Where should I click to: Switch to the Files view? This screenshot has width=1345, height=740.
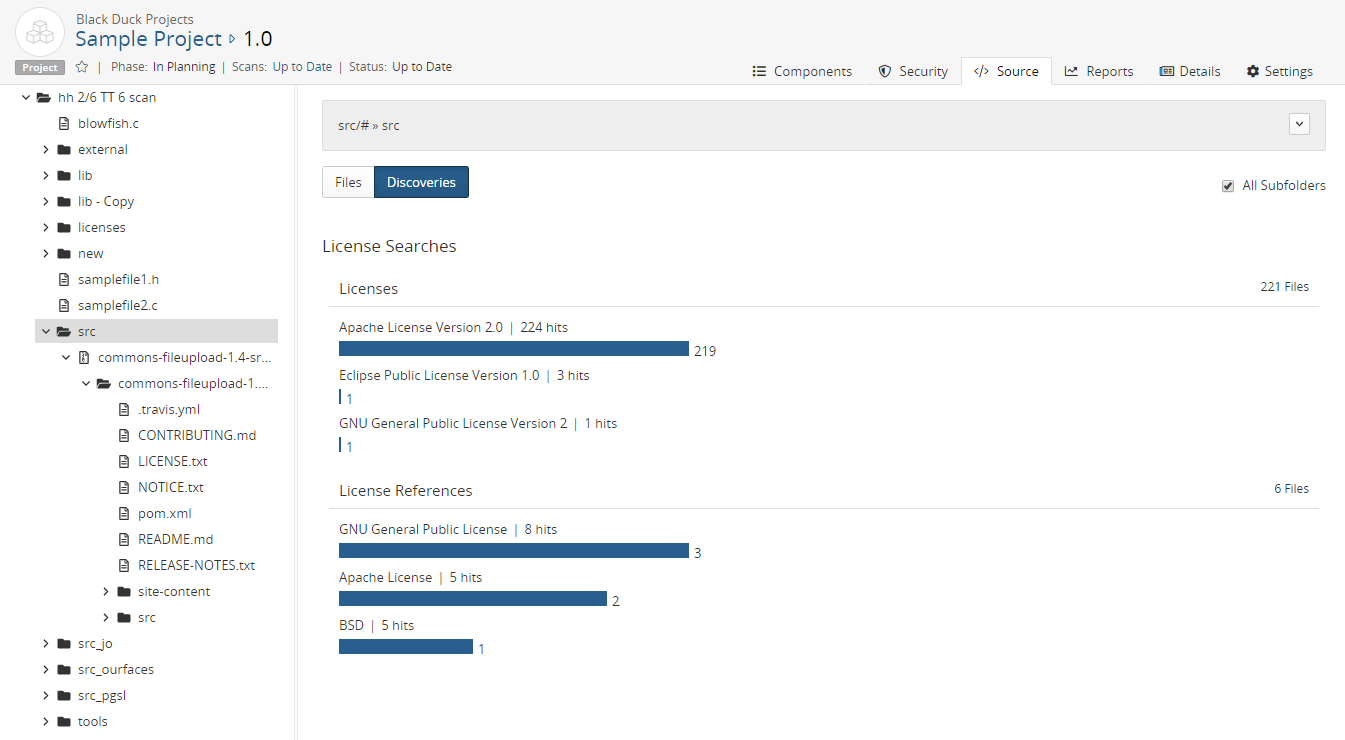coord(348,183)
